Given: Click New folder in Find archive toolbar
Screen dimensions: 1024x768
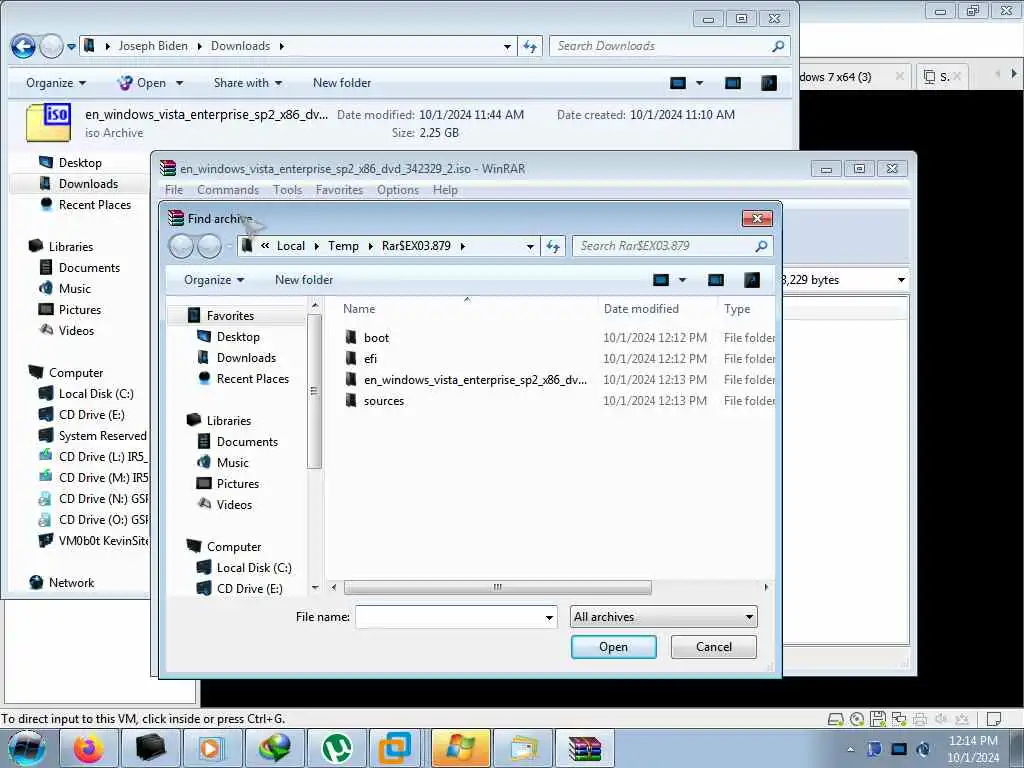Looking at the screenshot, I should pos(304,280).
